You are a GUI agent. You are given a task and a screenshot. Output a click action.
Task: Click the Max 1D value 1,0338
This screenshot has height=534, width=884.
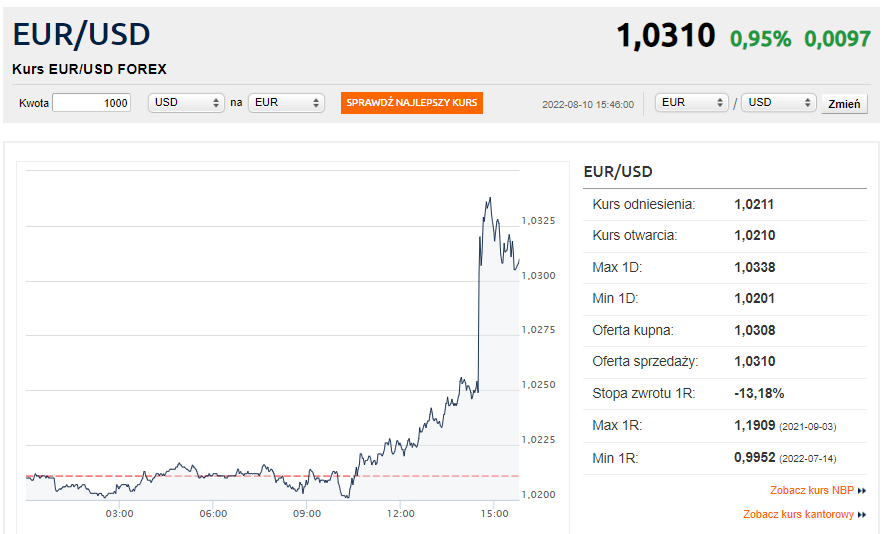tap(754, 267)
